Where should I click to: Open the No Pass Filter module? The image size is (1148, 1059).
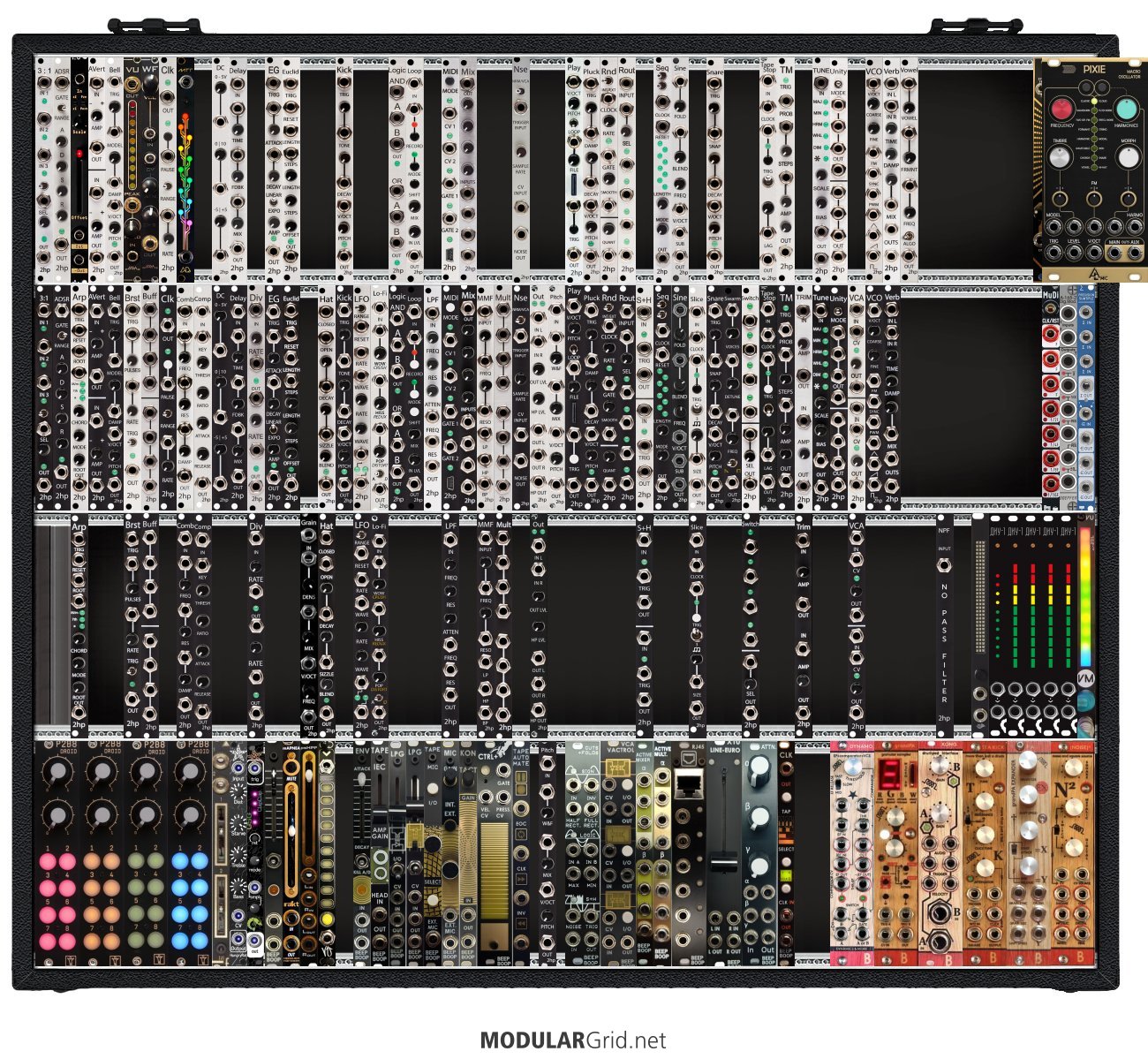945,627
